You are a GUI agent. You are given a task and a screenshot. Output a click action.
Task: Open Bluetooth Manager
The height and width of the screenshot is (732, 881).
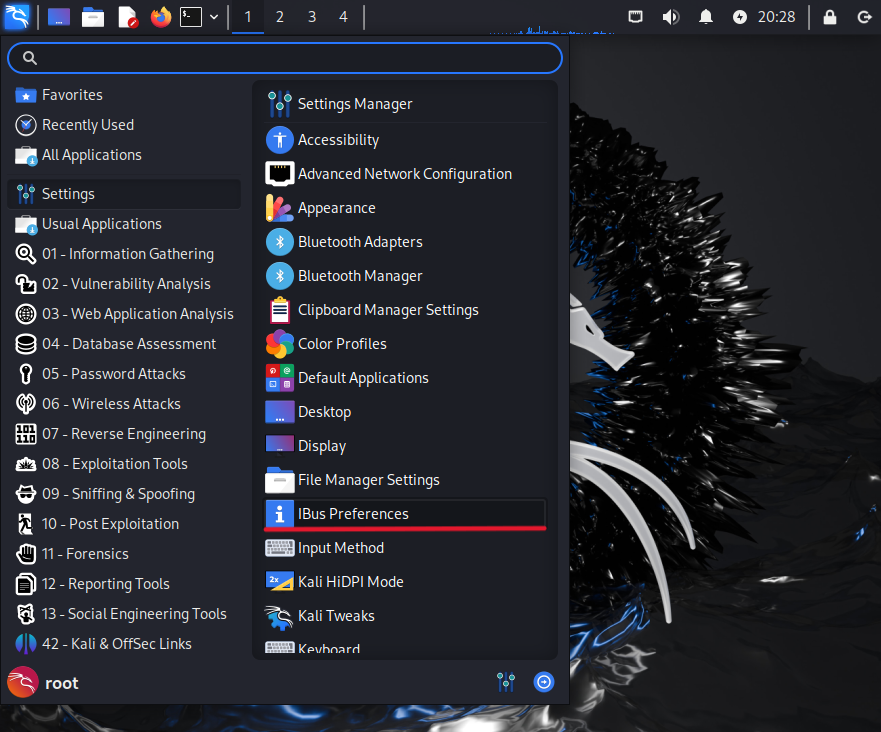click(405, 276)
